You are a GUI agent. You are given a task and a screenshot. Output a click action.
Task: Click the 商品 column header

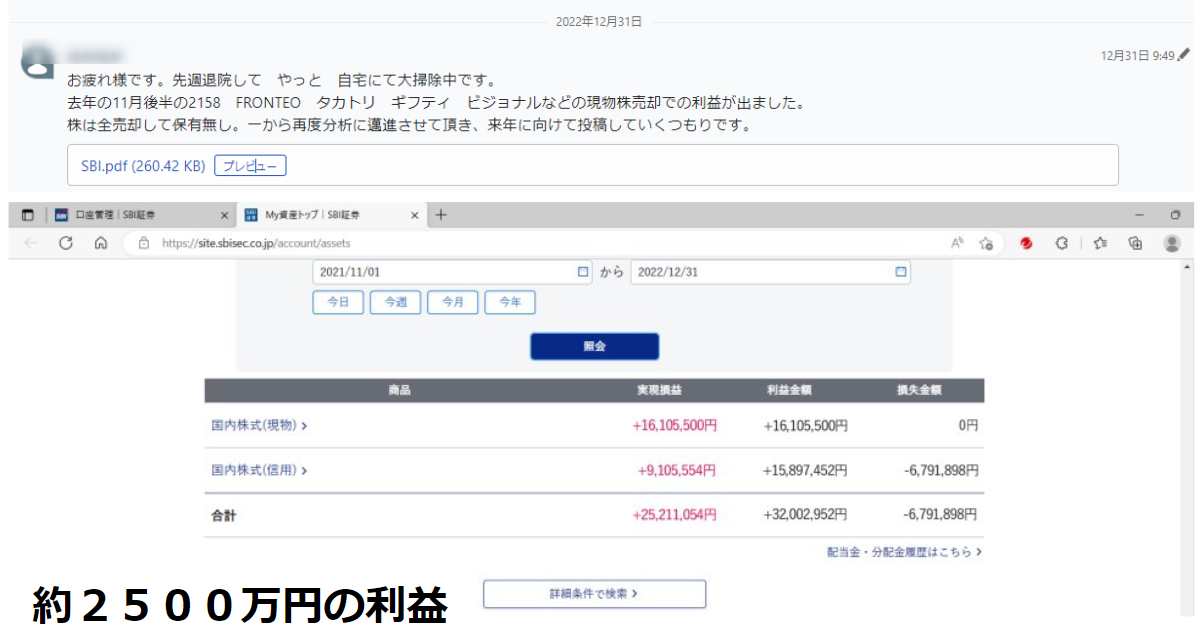[x=399, y=390]
